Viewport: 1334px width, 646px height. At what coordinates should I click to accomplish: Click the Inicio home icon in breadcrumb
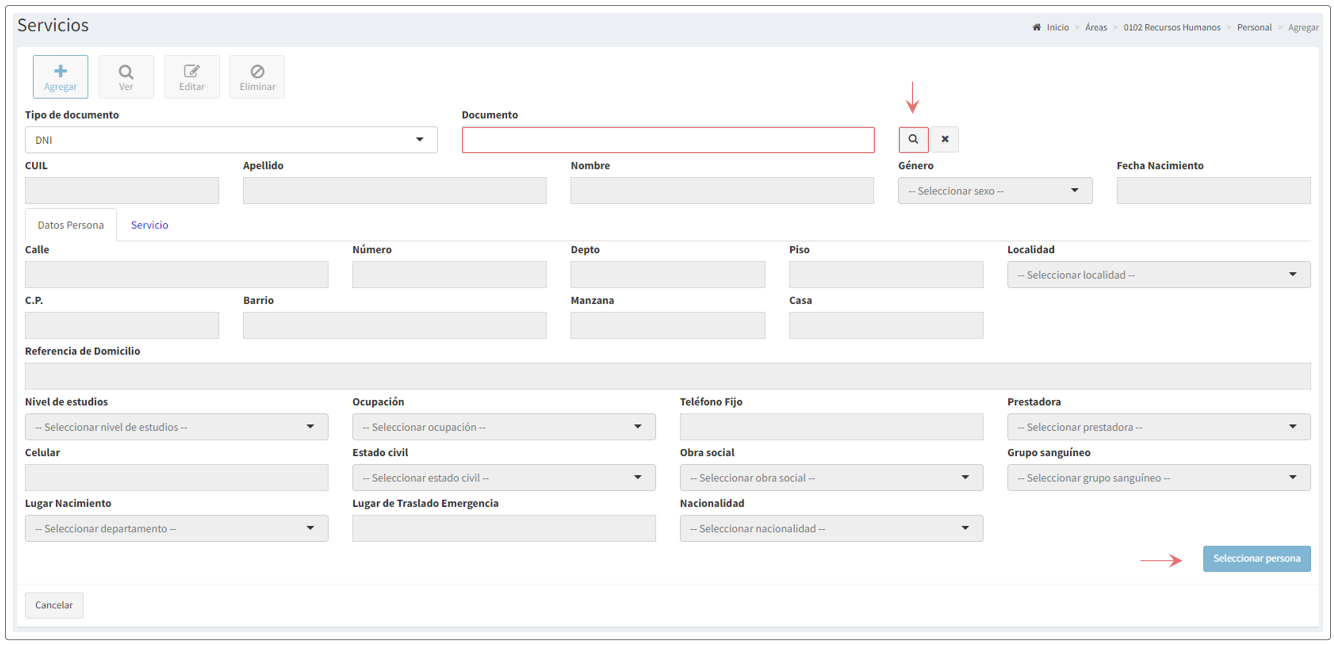coord(1037,28)
